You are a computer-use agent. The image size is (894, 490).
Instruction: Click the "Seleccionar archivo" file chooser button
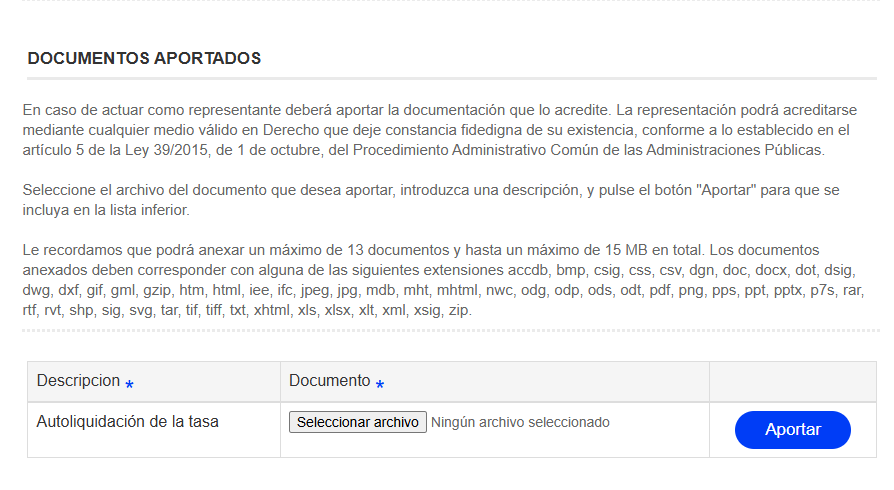pos(358,422)
